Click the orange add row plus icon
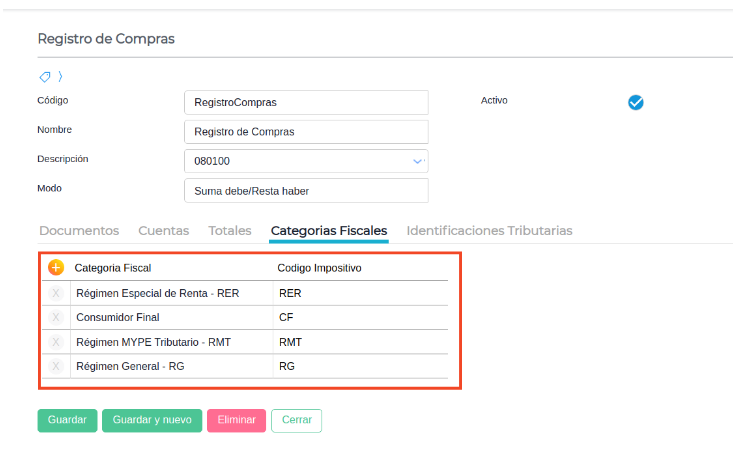 (56, 268)
